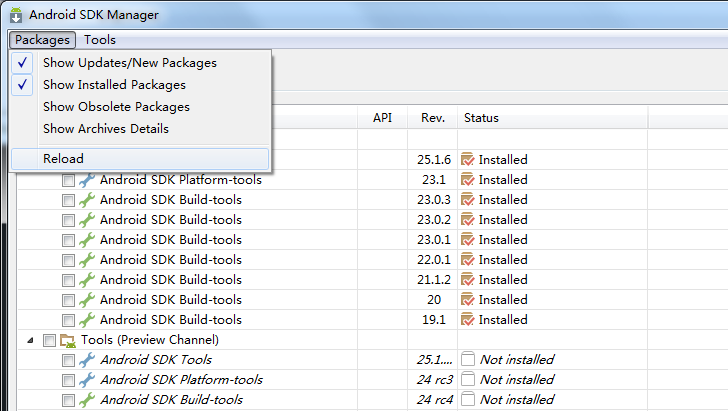Collapse the Tools (Preview Channel) group
Viewport: 728px width, 411px height.
pos(30,340)
